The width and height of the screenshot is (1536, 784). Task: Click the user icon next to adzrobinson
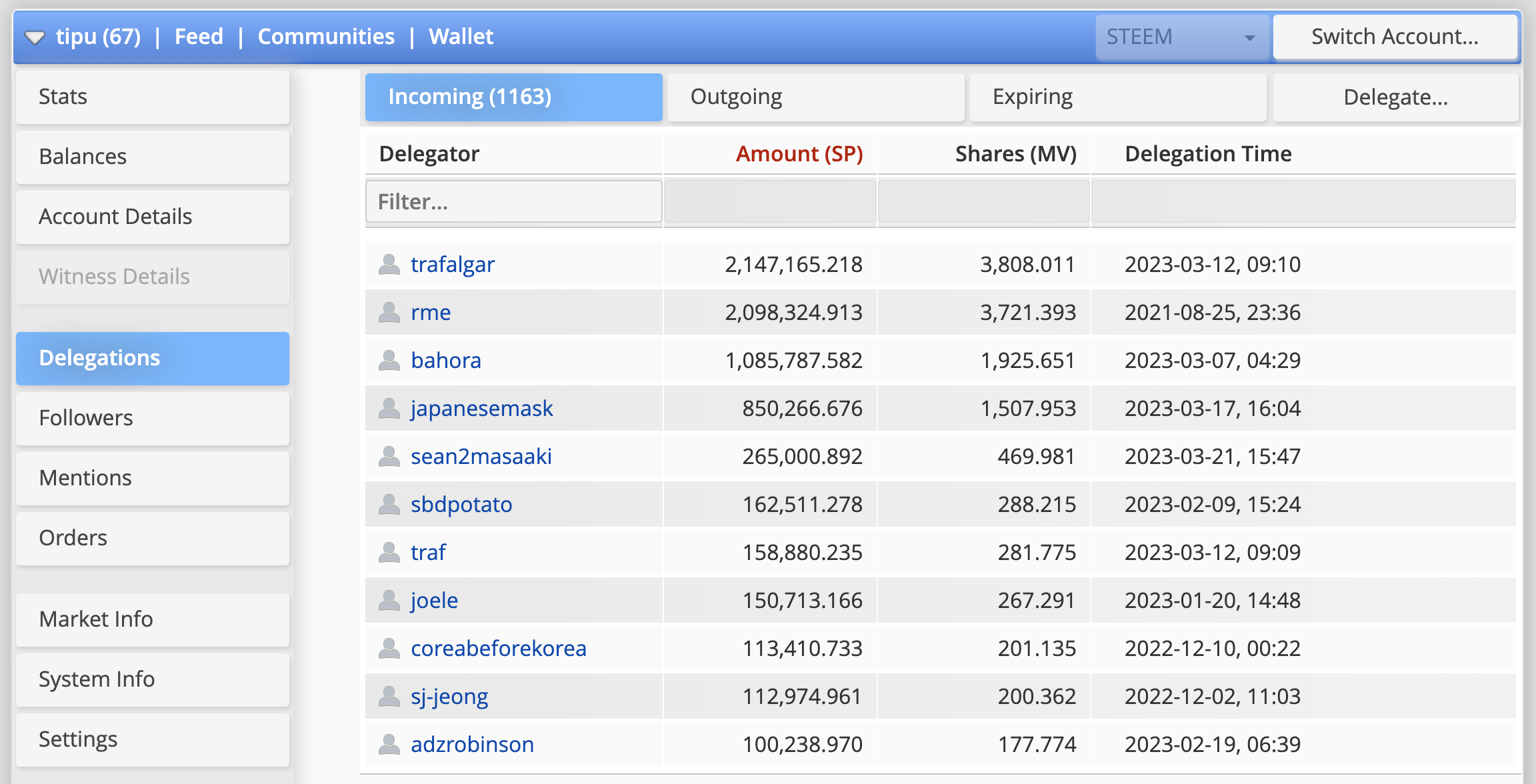coord(389,745)
